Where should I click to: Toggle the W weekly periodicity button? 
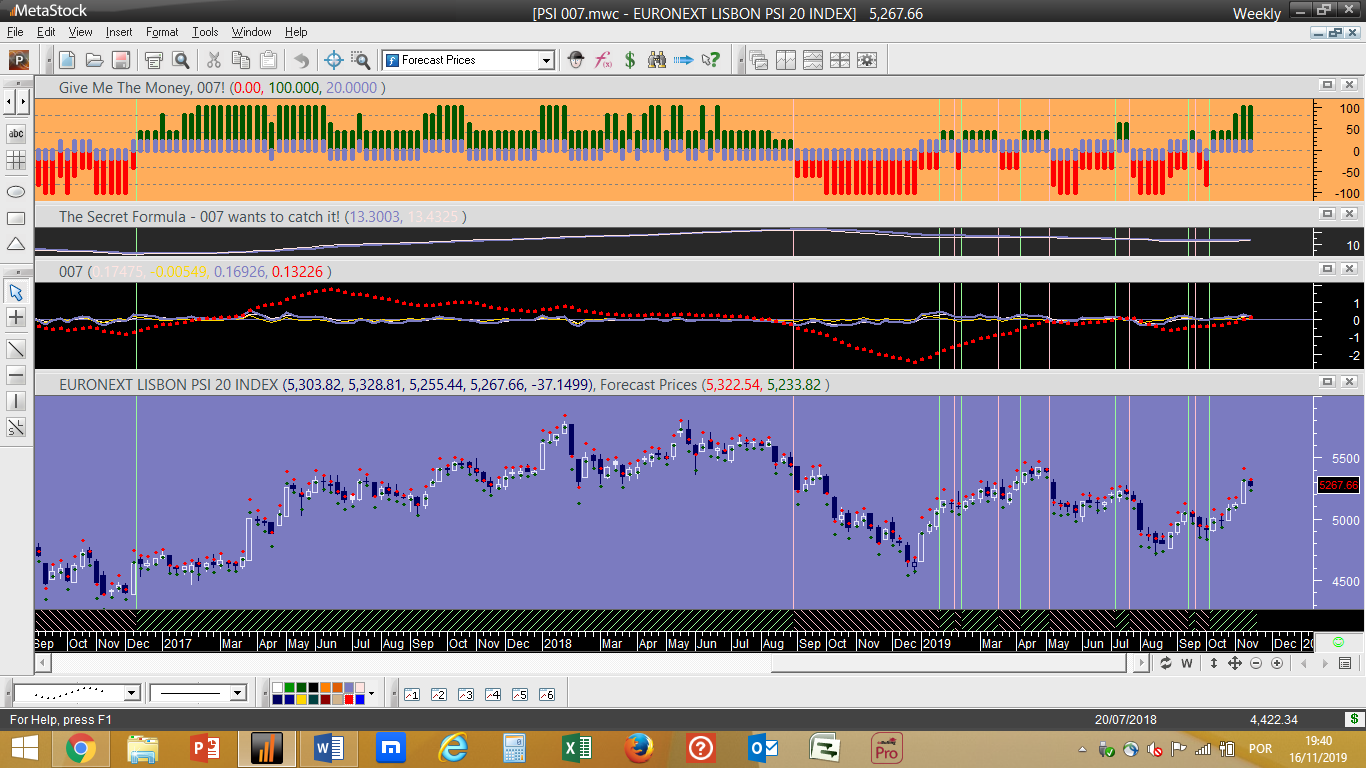tap(1187, 663)
